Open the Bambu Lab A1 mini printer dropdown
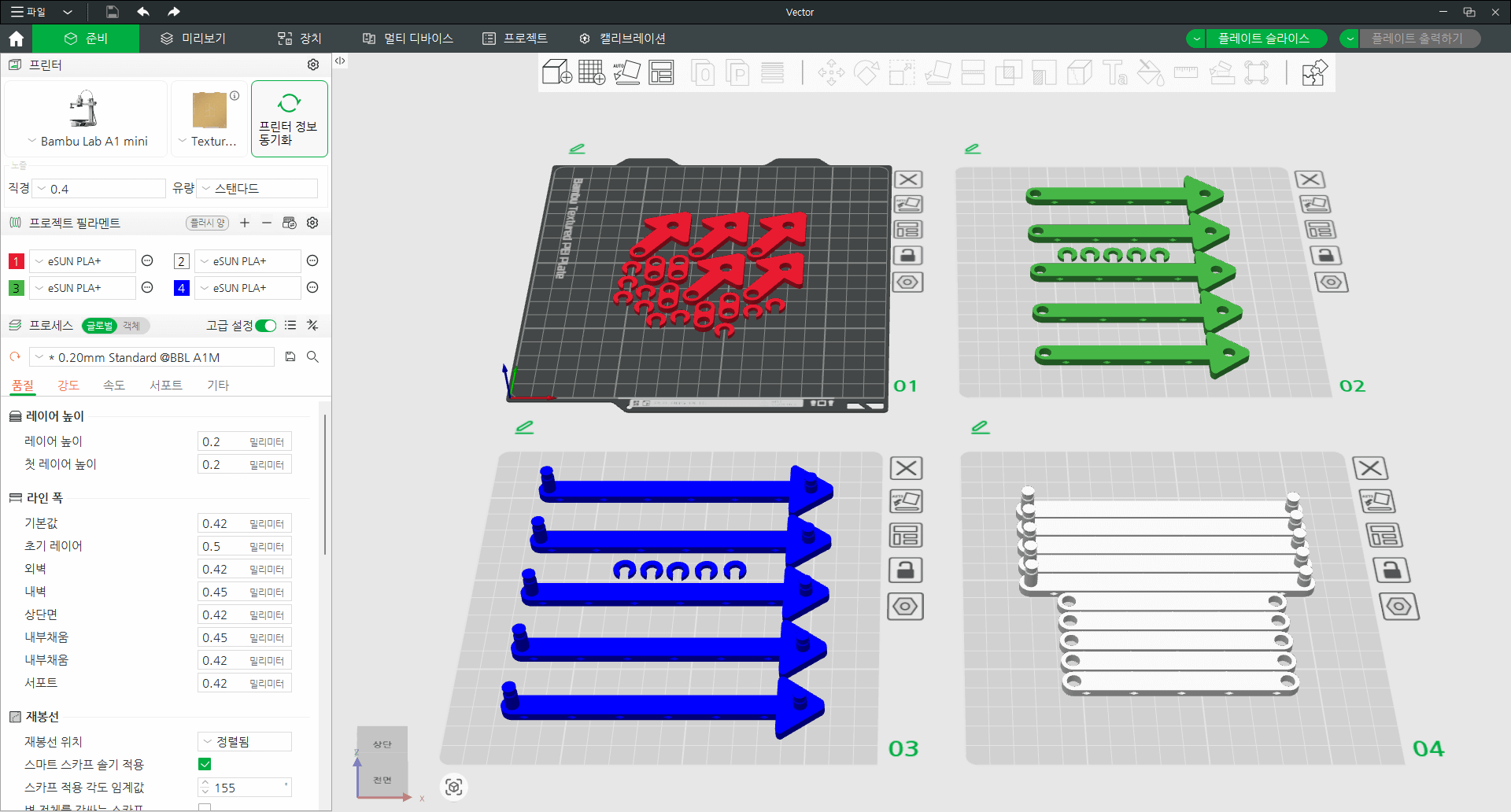 pyautogui.click(x=87, y=141)
